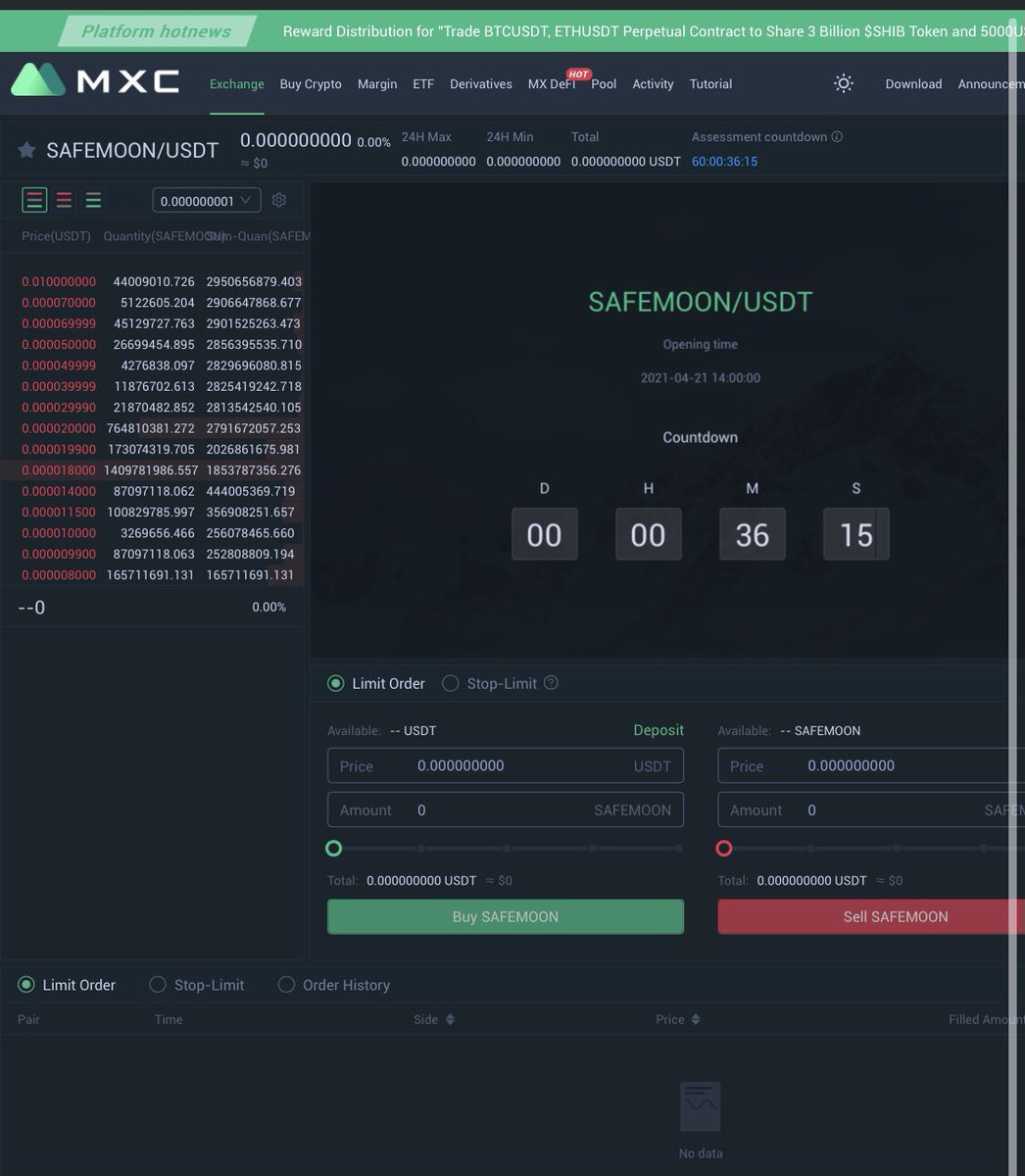Image resolution: width=1025 pixels, height=1176 pixels.
Task: Click the buy amount slider handle
Action: 334,848
